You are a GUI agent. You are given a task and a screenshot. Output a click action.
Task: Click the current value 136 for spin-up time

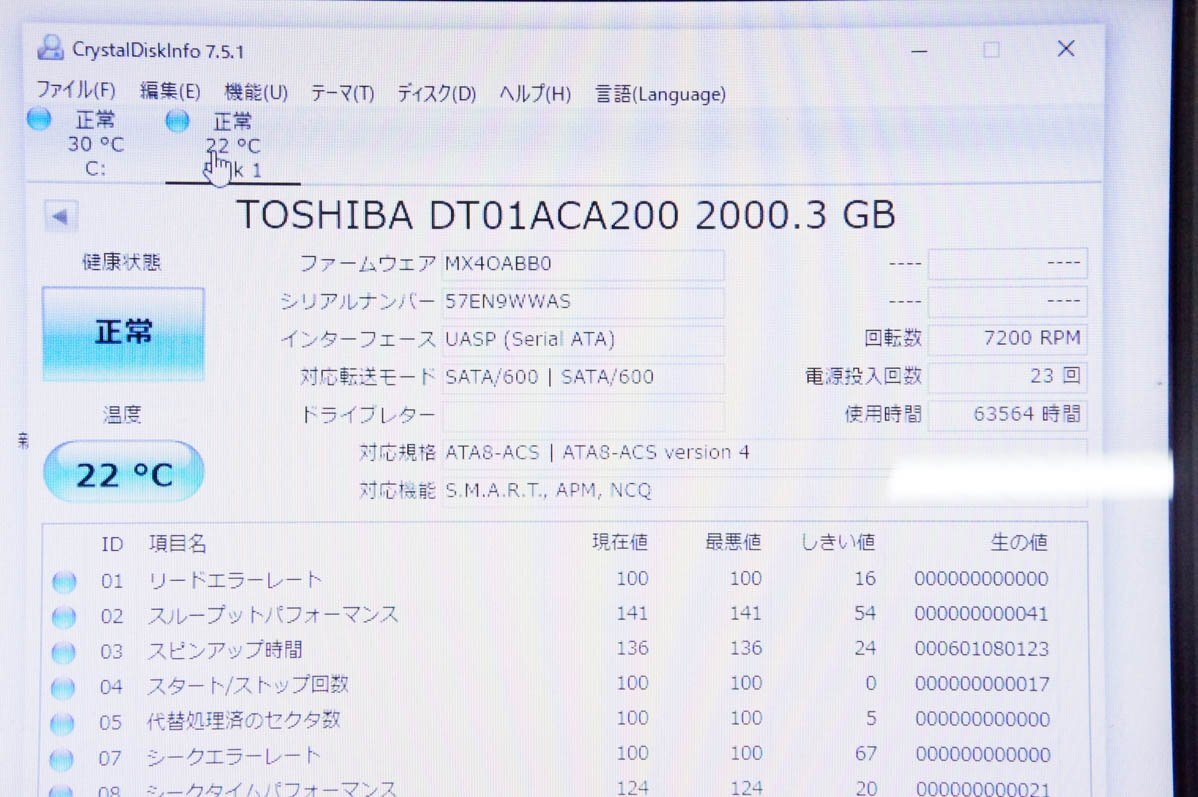tap(633, 648)
